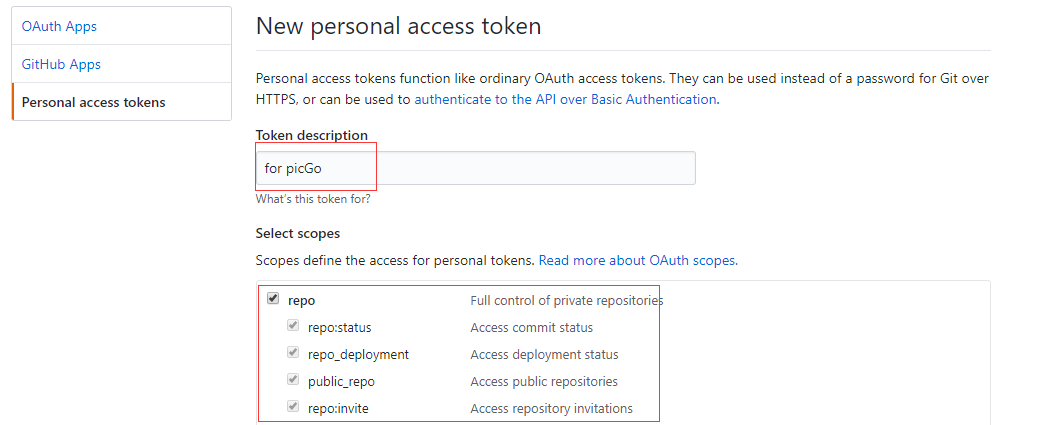The height and width of the screenshot is (425, 1042).
Task: Toggle the repo_deployment checkbox
Action: tap(293, 353)
